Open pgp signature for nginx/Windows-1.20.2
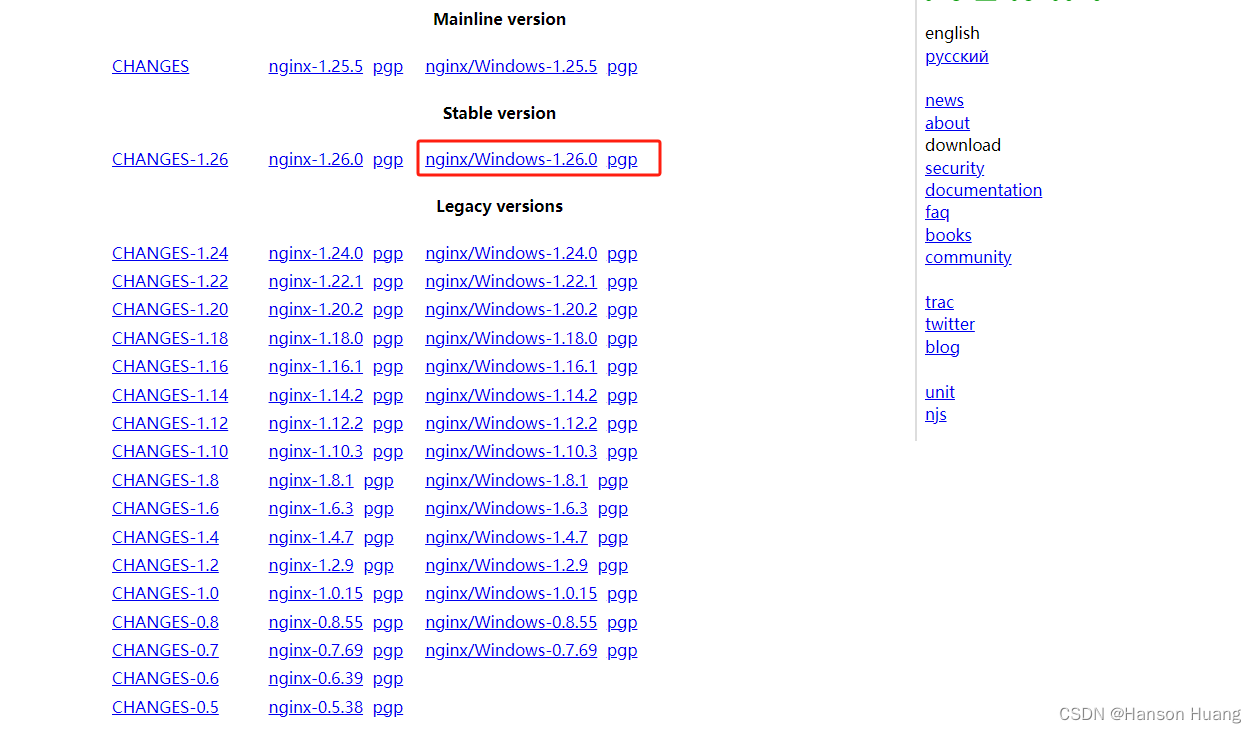 click(622, 309)
